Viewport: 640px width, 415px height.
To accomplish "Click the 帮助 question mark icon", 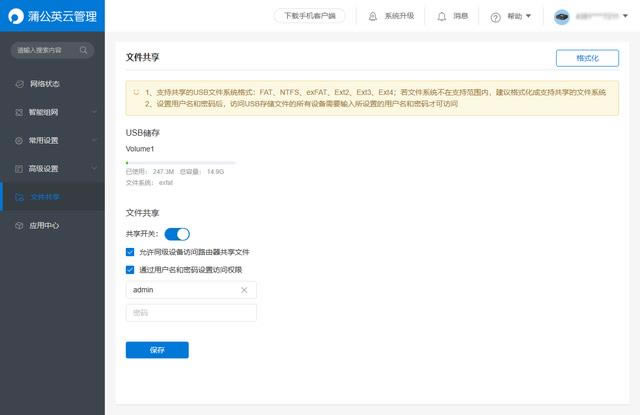I will [497, 16].
